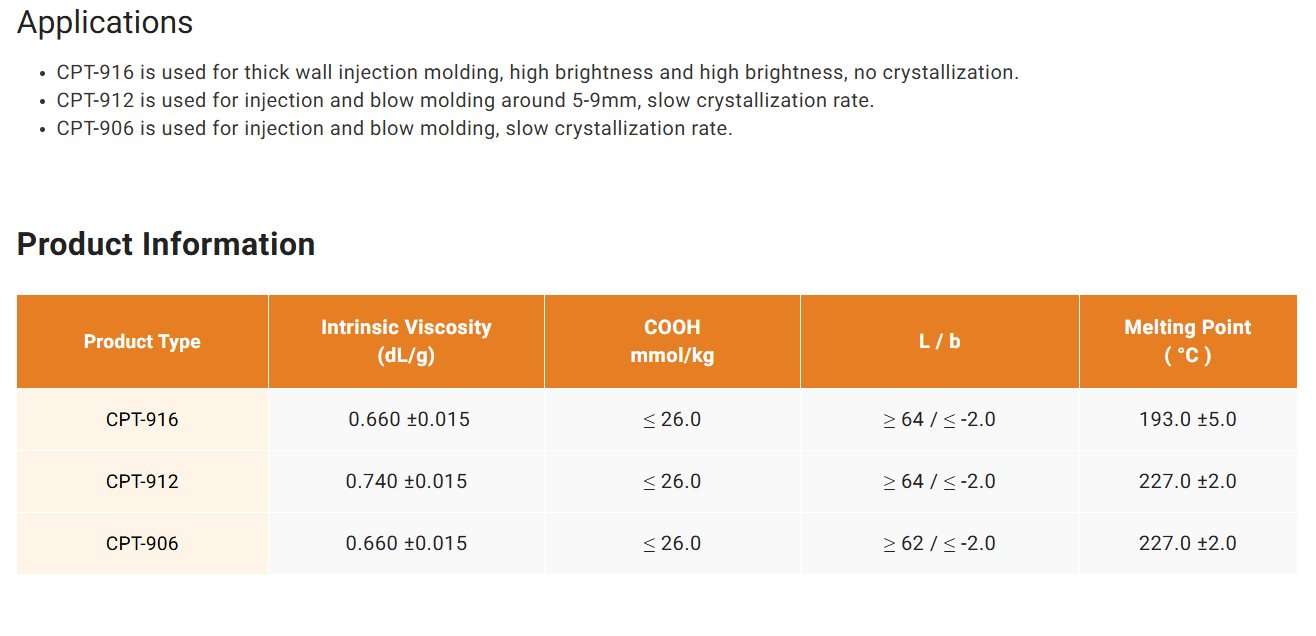Click the ≥ 62 / ≤ -2.0 cell

(x=940, y=543)
